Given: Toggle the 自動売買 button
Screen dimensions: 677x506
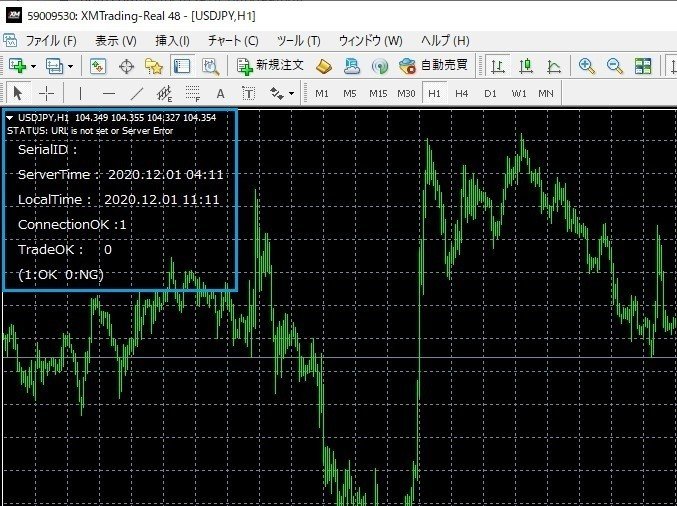Looking at the screenshot, I should tap(433, 66).
